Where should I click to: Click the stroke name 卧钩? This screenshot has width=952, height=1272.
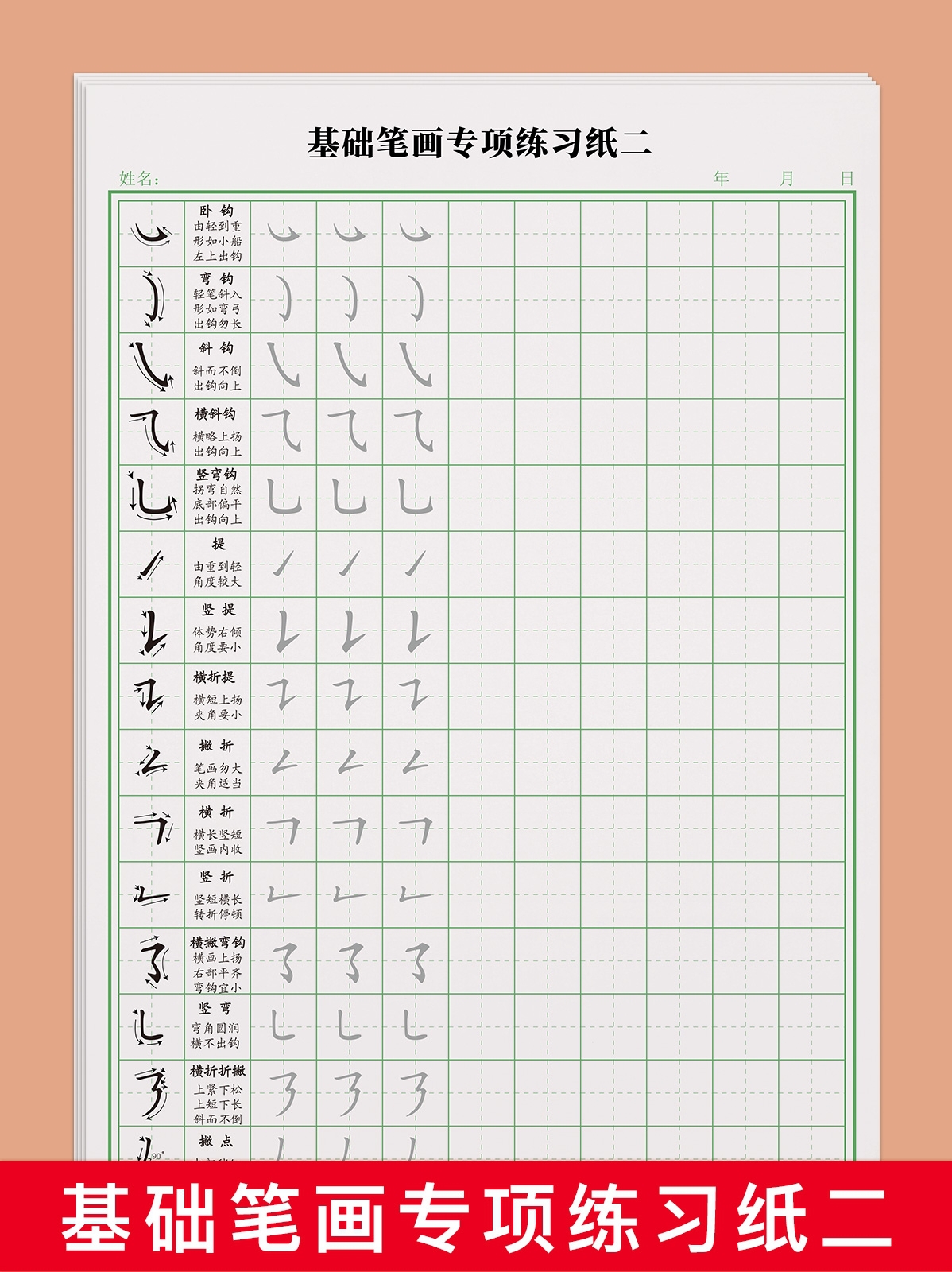tap(216, 211)
